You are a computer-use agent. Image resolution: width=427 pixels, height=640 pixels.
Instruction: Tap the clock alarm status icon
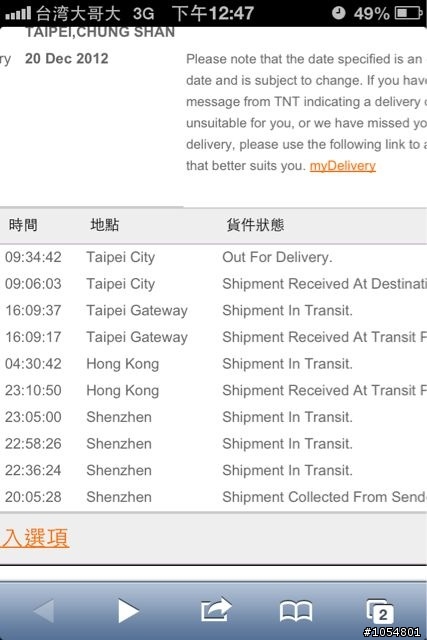[x=338, y=13]
